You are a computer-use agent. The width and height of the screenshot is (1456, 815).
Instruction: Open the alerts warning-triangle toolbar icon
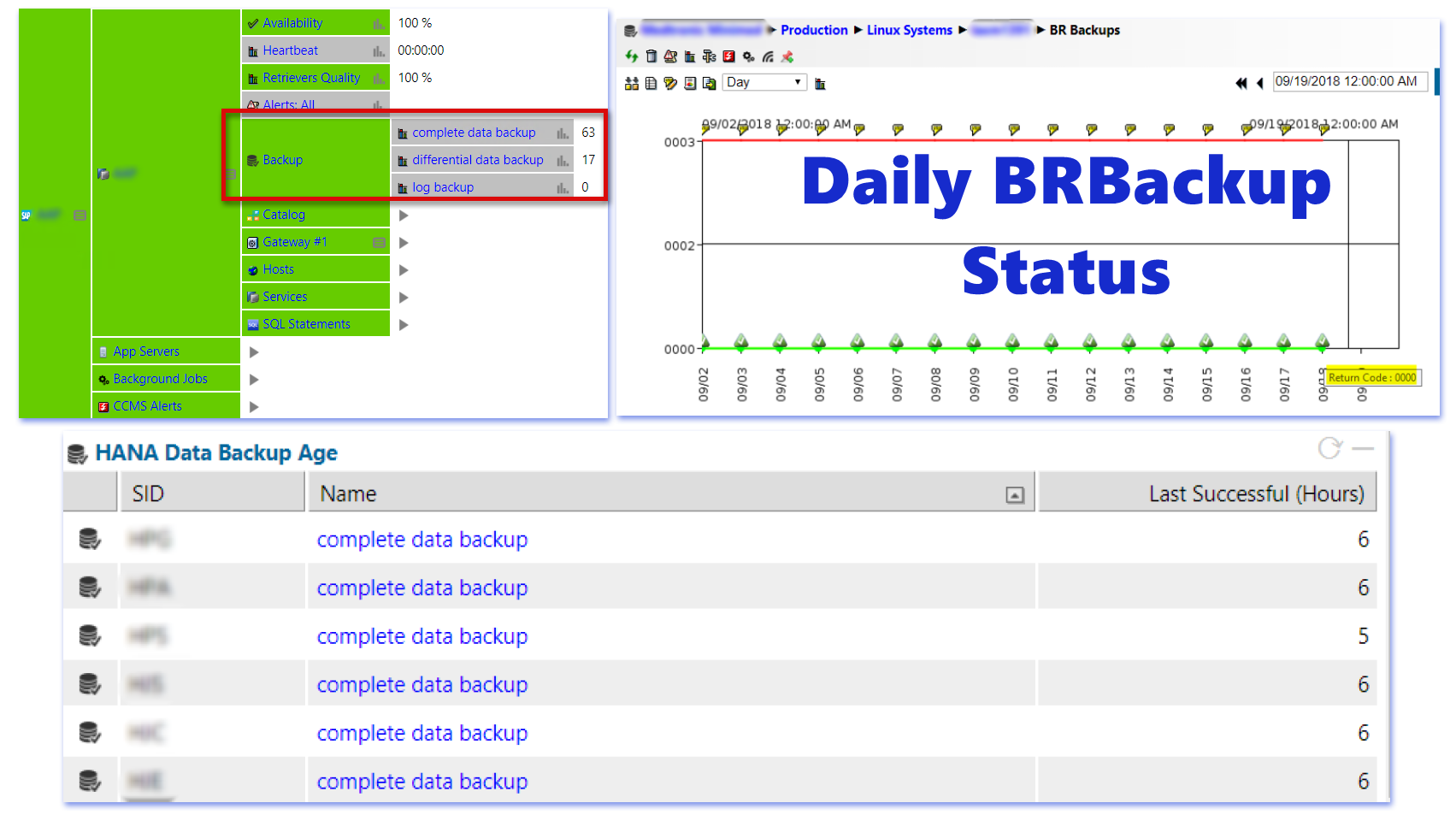670,56
